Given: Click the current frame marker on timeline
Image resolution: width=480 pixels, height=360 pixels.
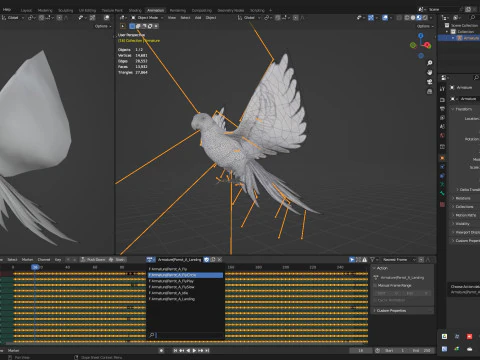Looking at the screenshot, I should point(35,267).
